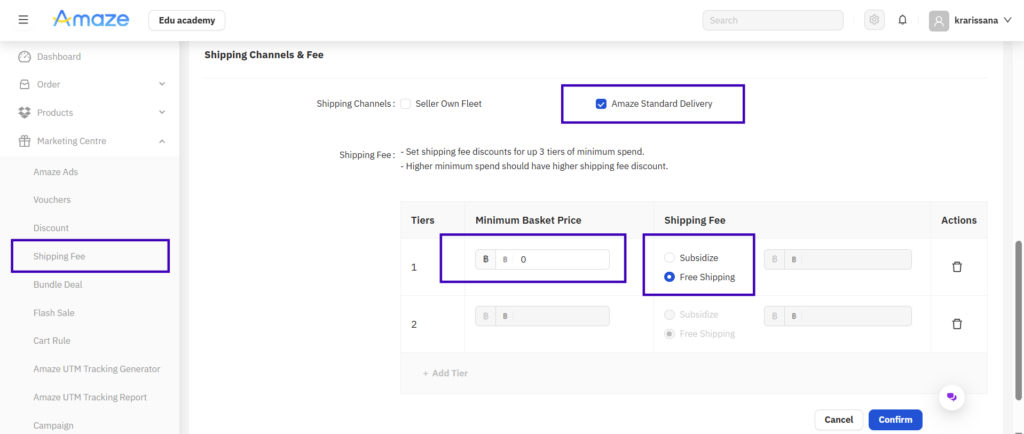1024x434 pixels.
Task: Delete tier 2 with trash icon
Action: coord(957,324)
